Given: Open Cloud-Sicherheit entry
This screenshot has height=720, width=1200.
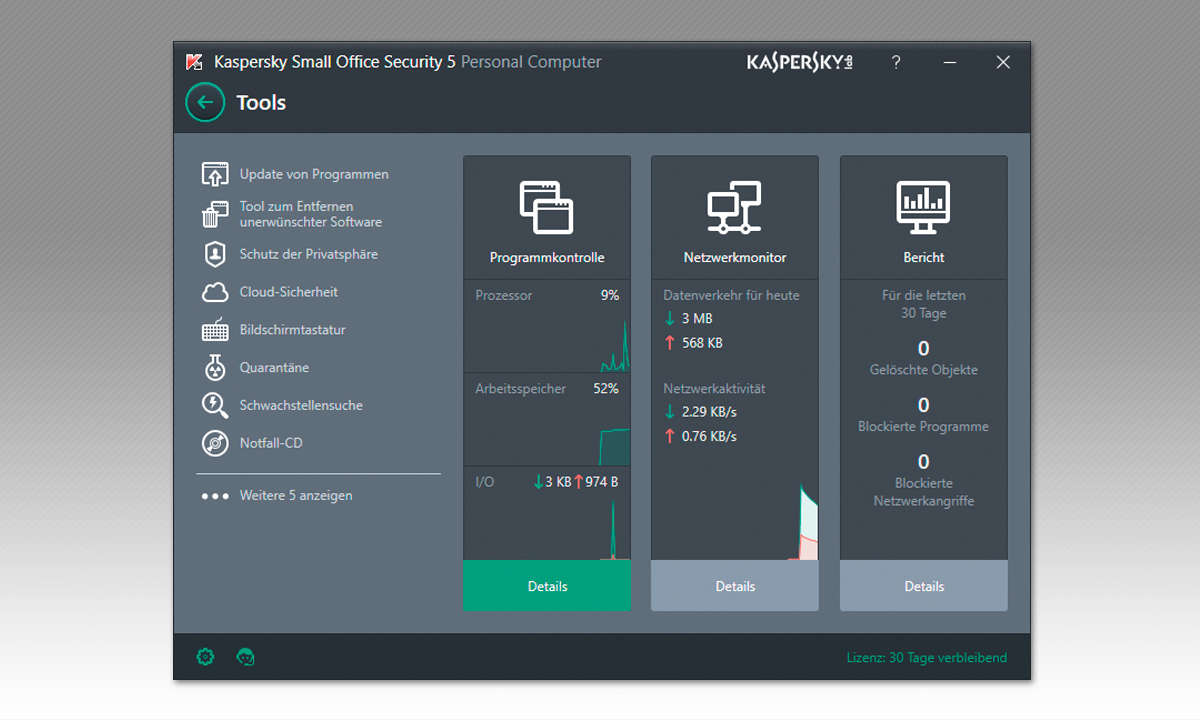Looking at the screenshot, I should point(289,292).
